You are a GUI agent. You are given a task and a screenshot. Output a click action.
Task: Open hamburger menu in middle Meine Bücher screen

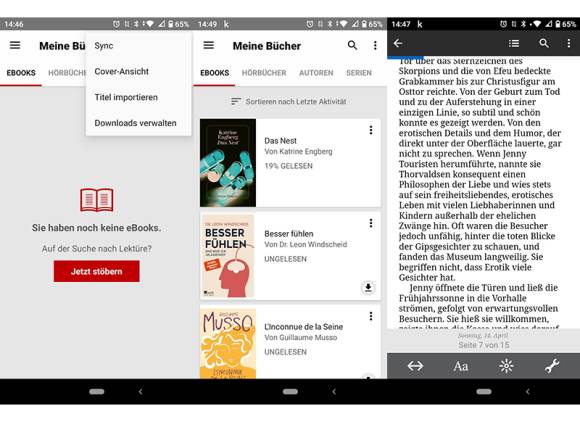[209, 45]
